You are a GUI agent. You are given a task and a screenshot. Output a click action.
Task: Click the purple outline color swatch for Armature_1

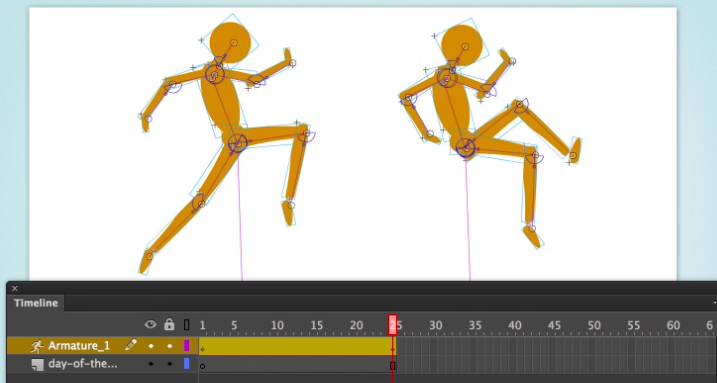(x=187, y=346)
